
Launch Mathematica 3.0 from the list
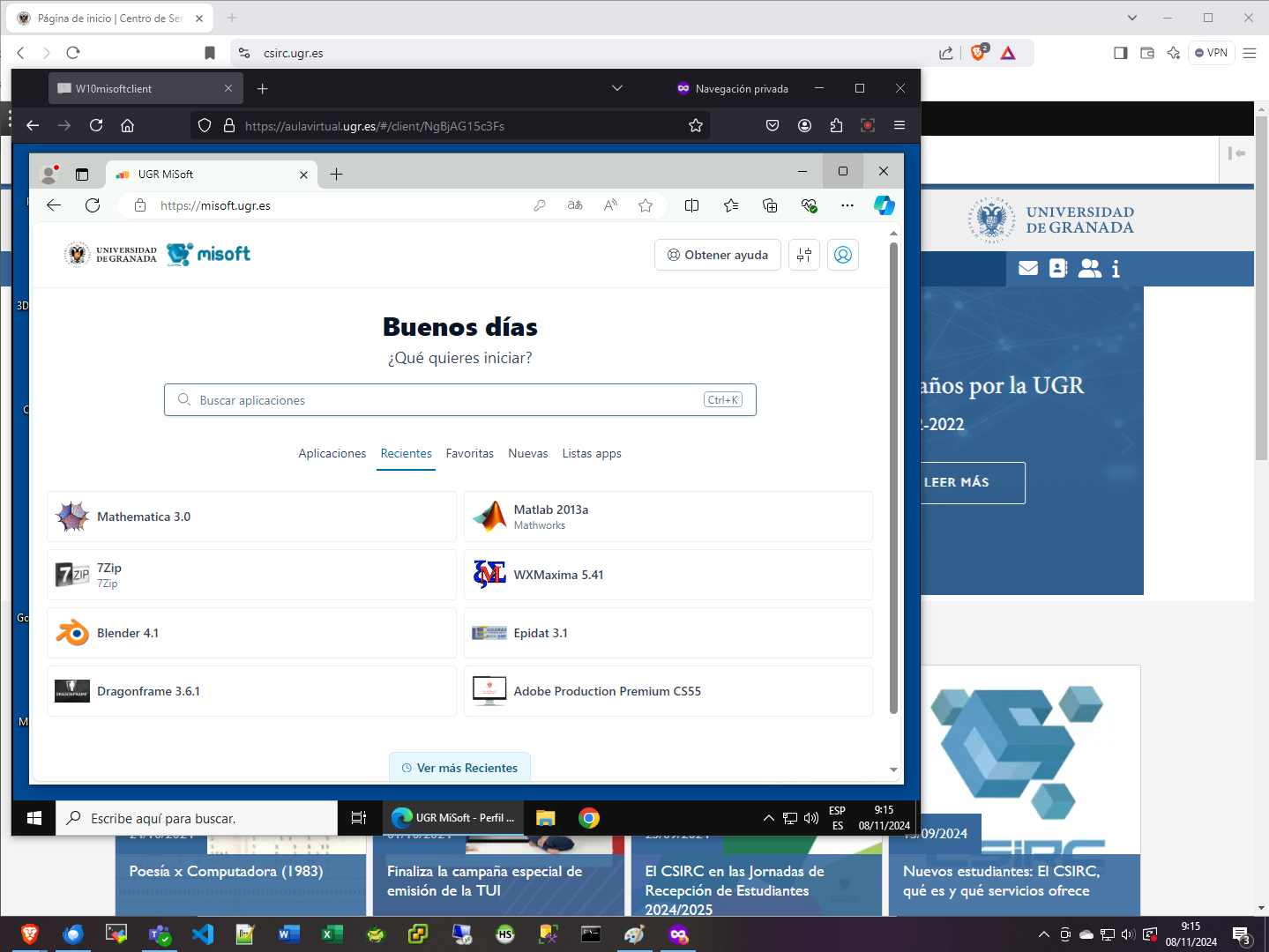click(x=251, y=517)
